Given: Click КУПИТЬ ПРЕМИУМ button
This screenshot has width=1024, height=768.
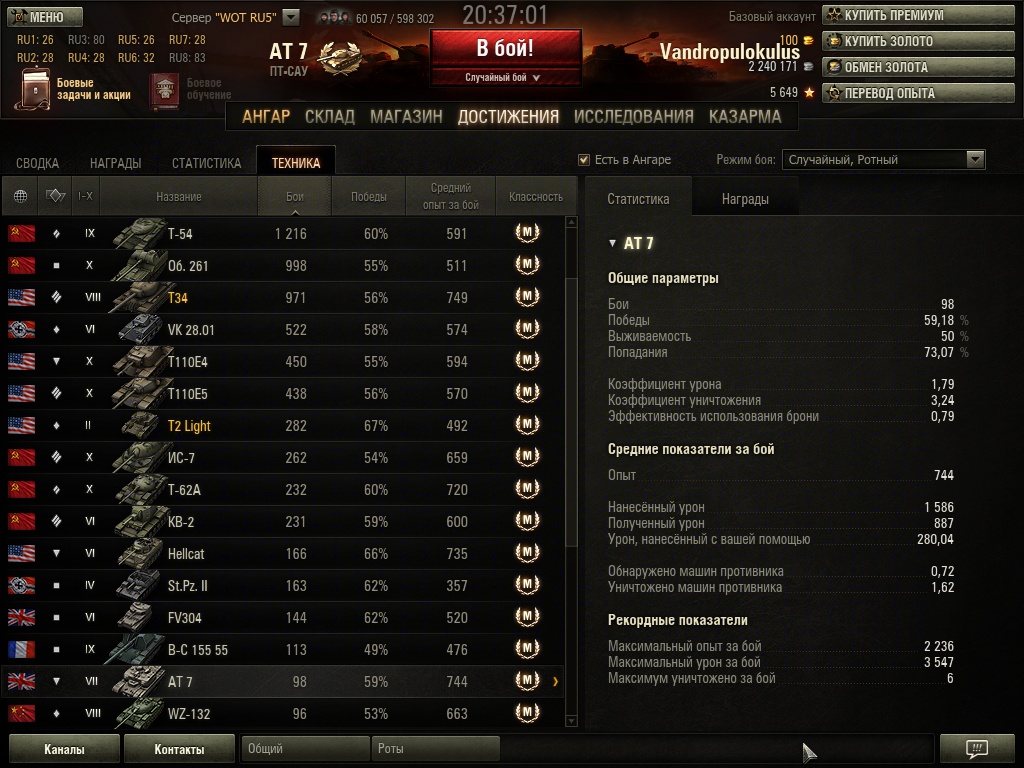Looking at the screenshot, I should coord(918,15).
